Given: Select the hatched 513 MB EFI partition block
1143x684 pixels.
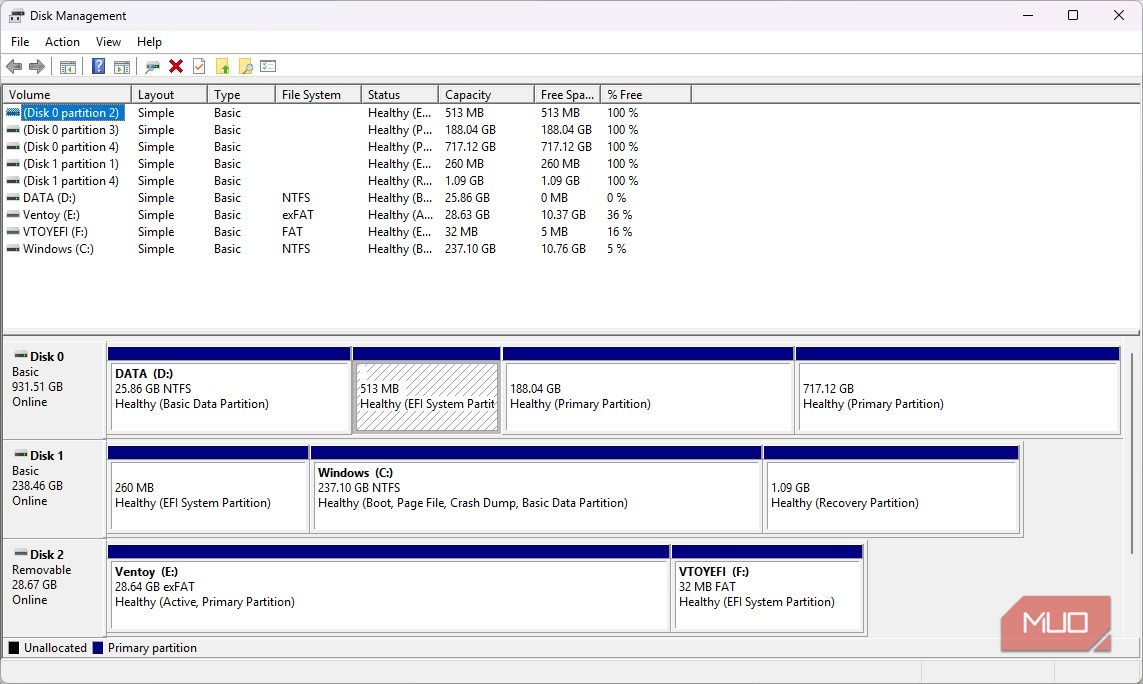Looking at the screenshot, I should tap(426, 390).
